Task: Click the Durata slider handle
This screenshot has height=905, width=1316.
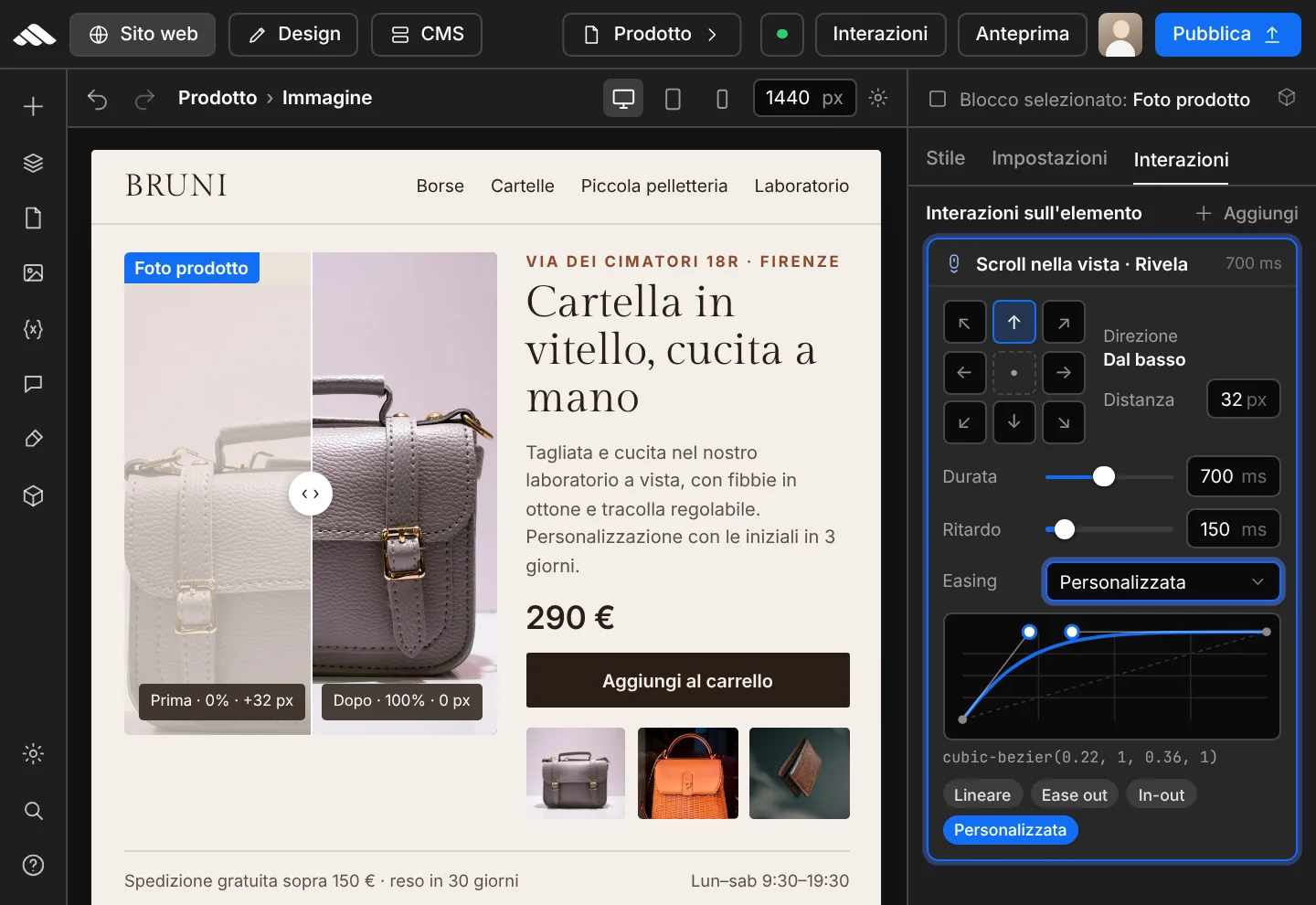Action: point(1104,476)
